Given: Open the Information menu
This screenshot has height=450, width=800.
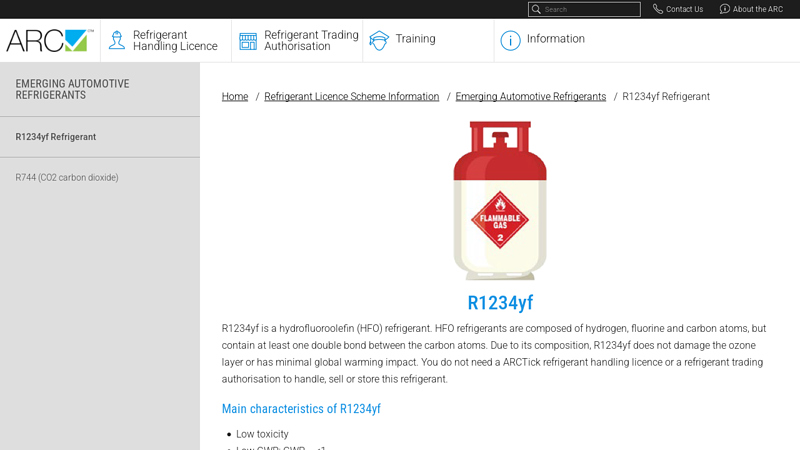Looking at the screenshot, I should (555, 39).
